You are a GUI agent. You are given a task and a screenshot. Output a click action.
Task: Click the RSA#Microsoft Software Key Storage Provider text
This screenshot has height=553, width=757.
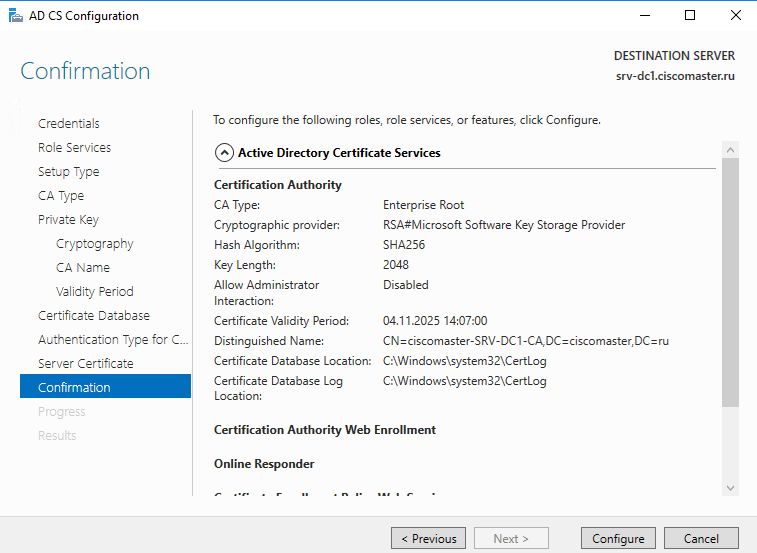(x=504, y=225)
